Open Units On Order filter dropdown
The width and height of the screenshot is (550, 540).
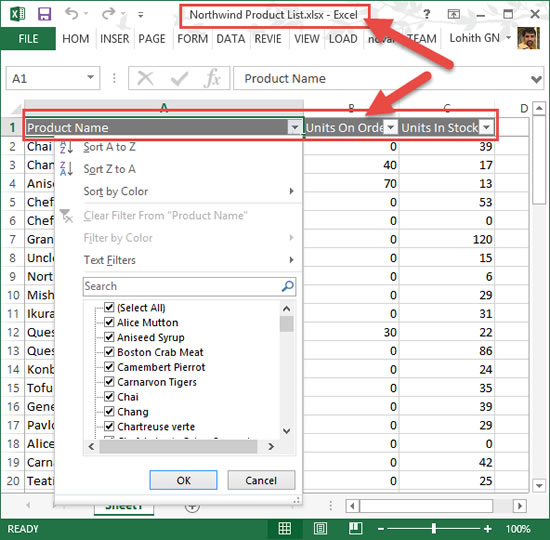pyautogui.click(x=390, y=127)
